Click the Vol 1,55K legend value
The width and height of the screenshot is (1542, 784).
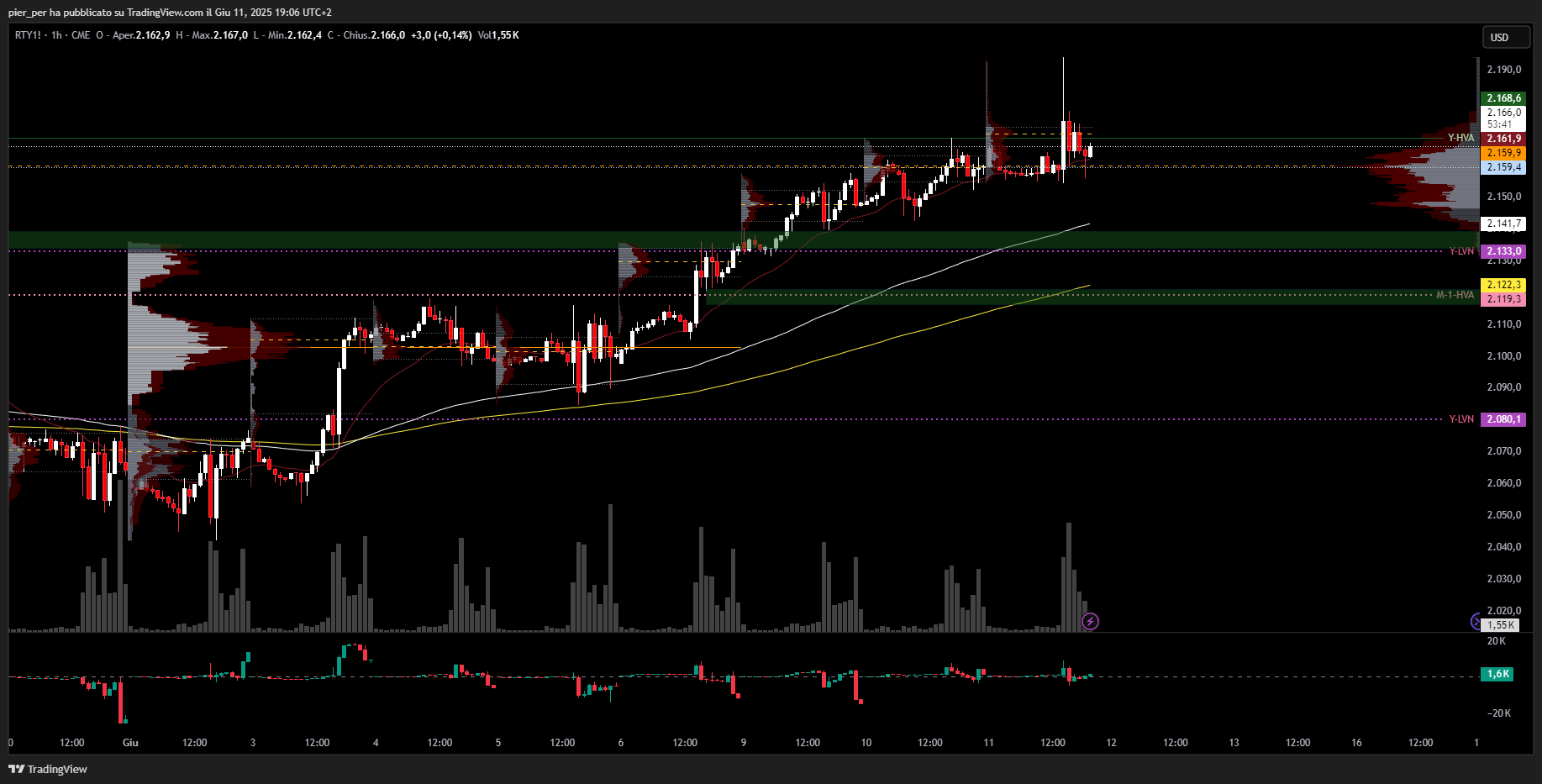pyautogui.click(x=498, y=35)
